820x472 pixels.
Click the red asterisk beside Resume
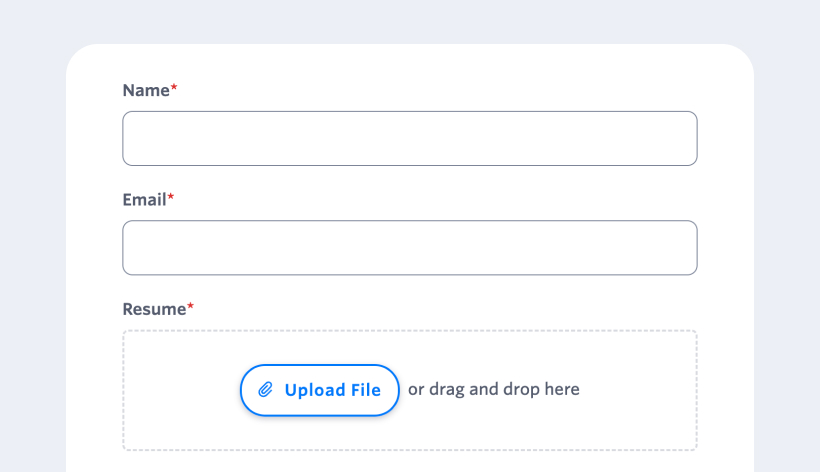coord(191,308)
